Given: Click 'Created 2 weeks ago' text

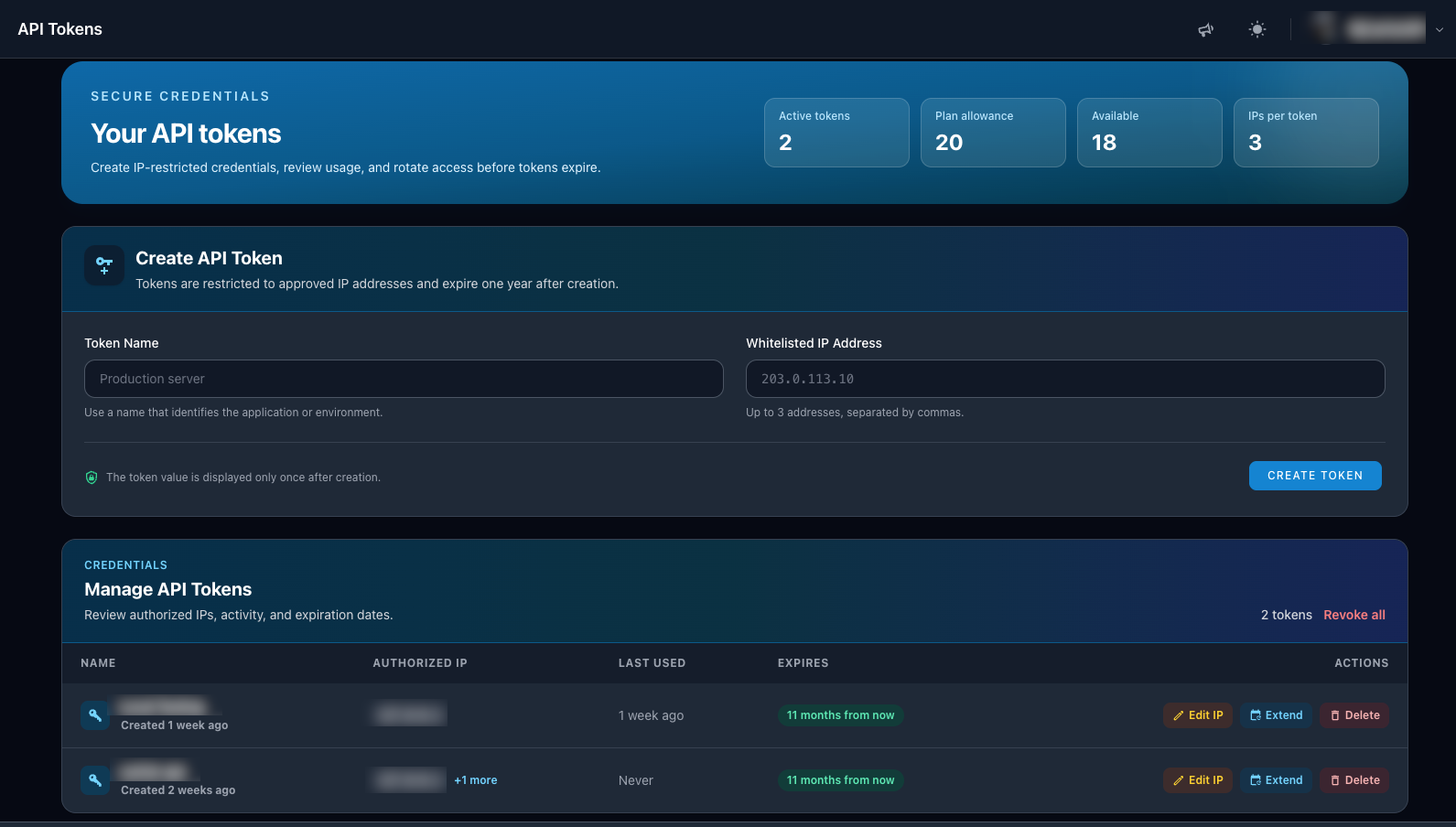Looking at the screenshot, I should [x=178, y=790].
